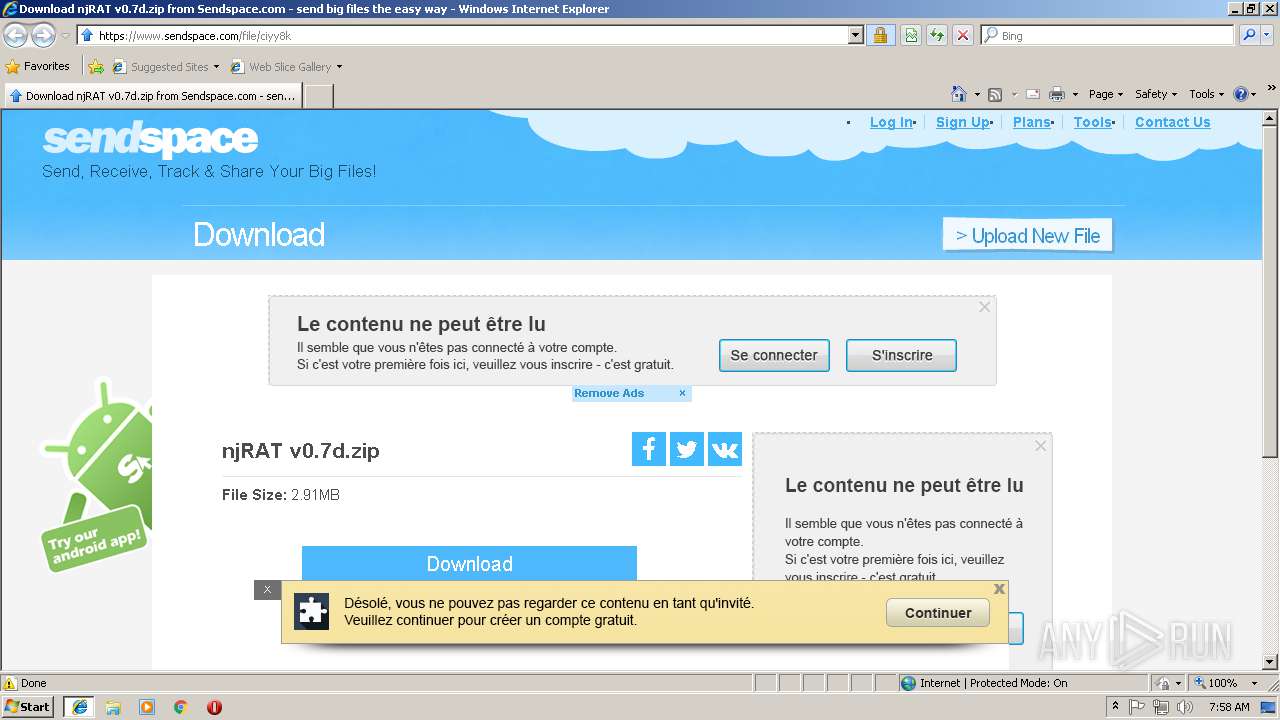Image resolution: width=1280 pixels, height=720 pixels.
Task: Show hidden tray icons arrow
Action: [x=1115, y=707]
